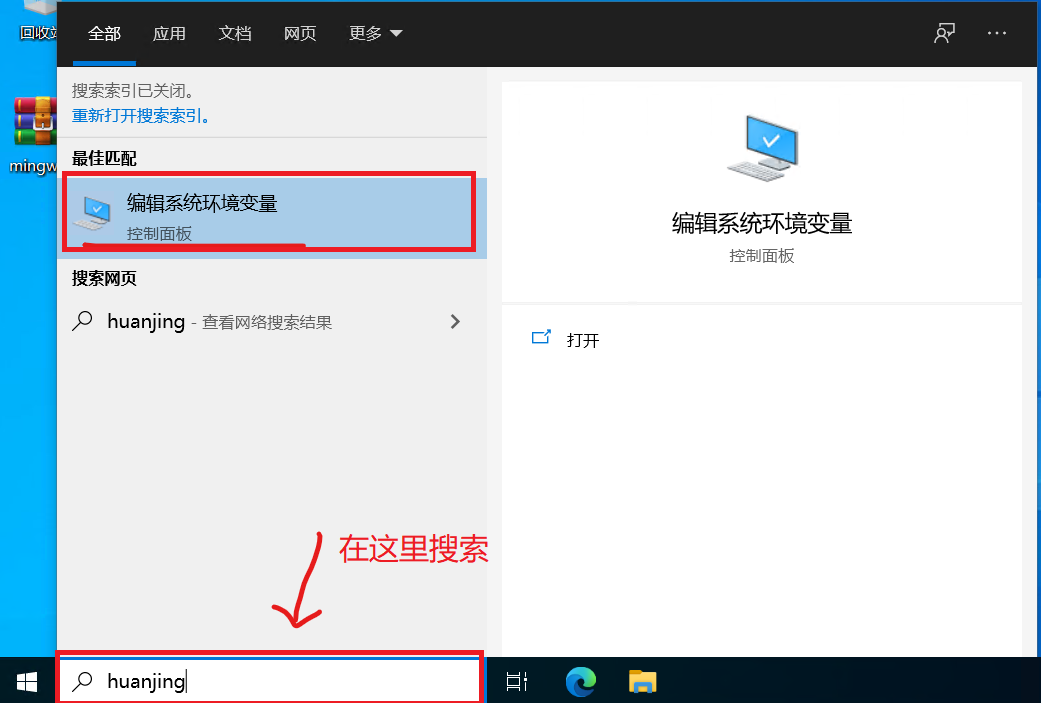Expand the 更多 dropdown

(x=376, y=33)
